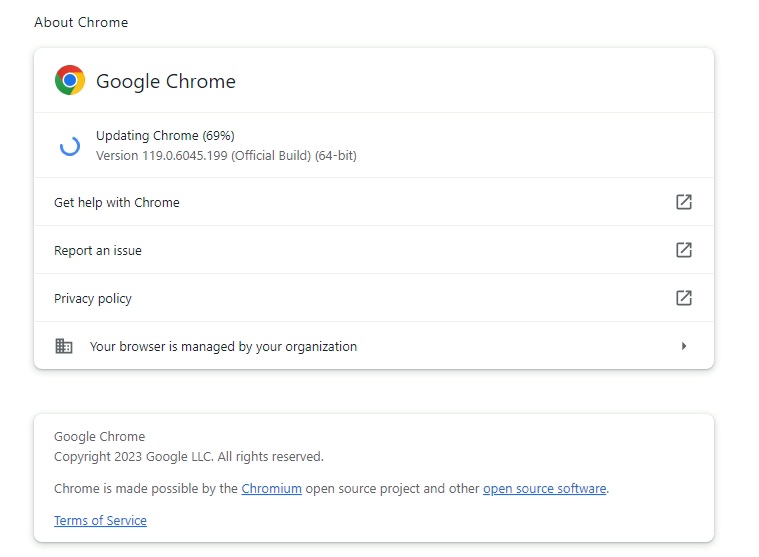Click Copyright 2023 Google LLC text
Viewport: 759px width, 557px height.
(x=188, y=457)
